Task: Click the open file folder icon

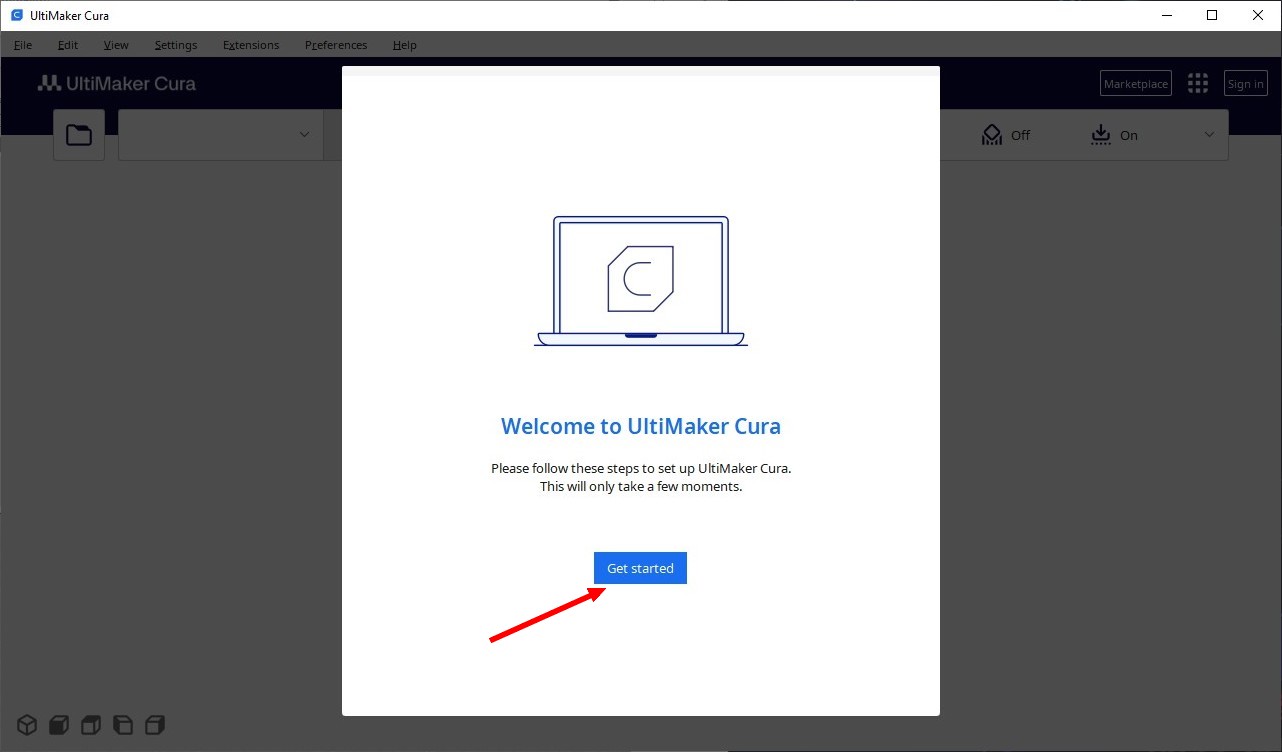Action: click(79, 135)
